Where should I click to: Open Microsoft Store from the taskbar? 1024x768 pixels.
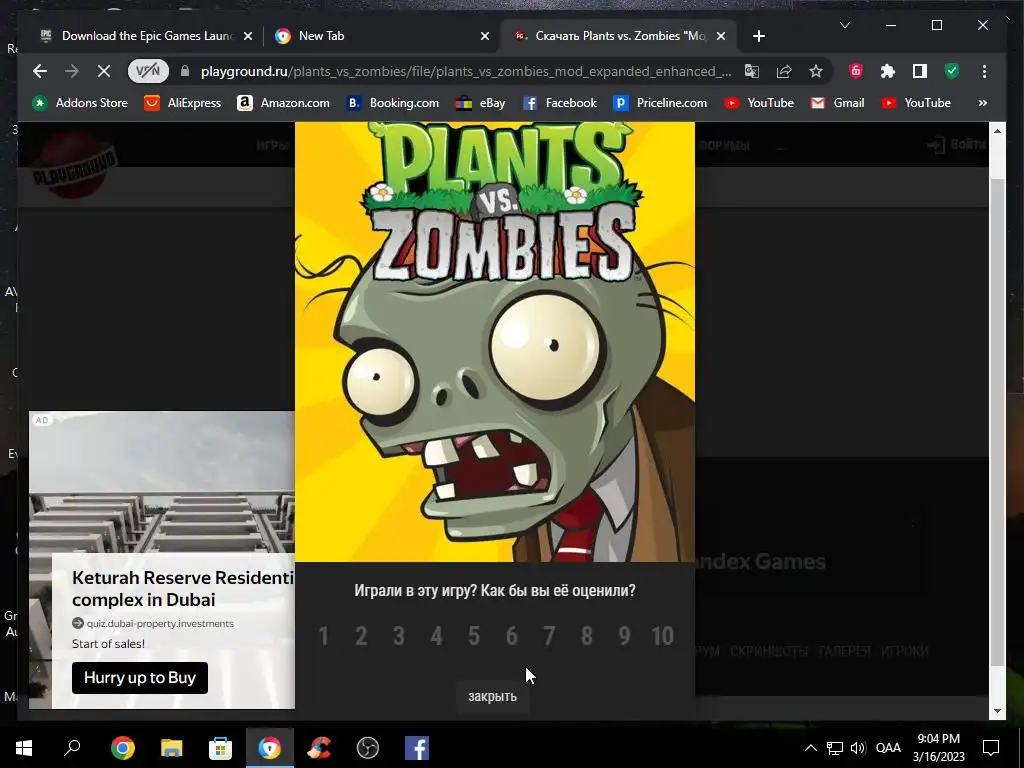pyautogui.click(x=220, y=748)
